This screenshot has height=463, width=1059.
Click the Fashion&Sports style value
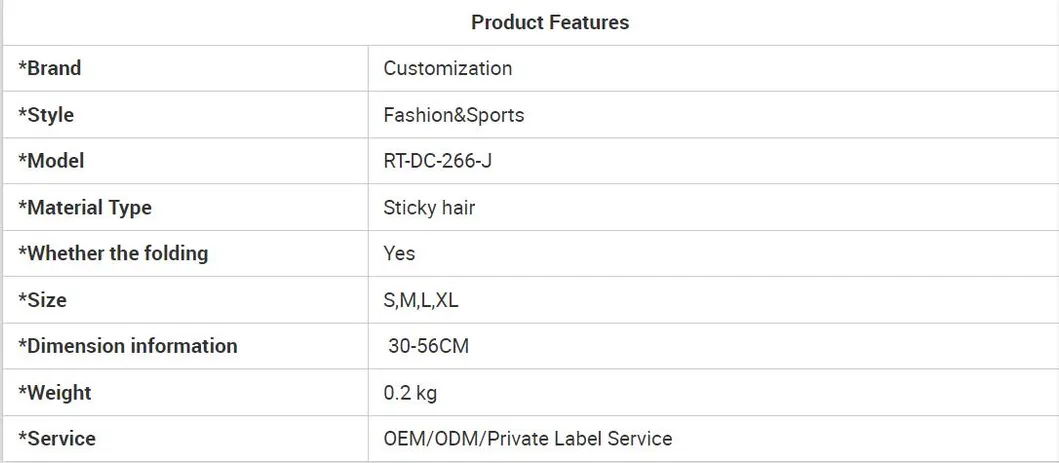tap(453, 115)
